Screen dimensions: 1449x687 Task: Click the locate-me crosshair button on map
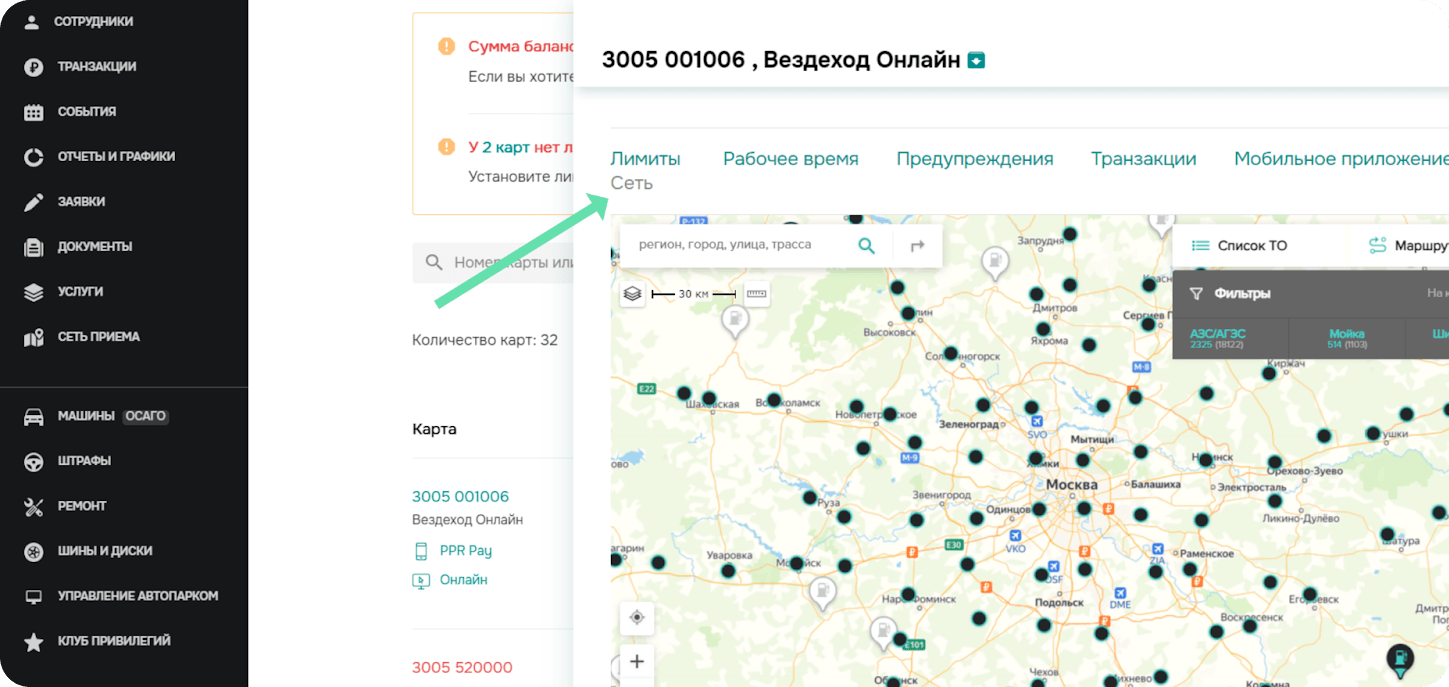pyautogui.click(x=637, y=617)
